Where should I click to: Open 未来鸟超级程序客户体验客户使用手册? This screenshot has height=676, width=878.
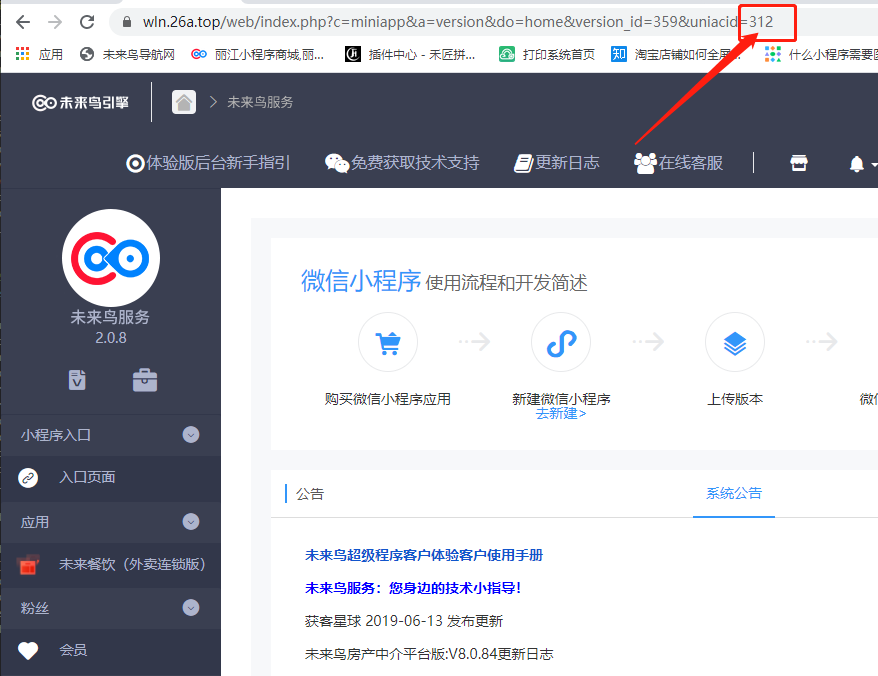point(424,555)
